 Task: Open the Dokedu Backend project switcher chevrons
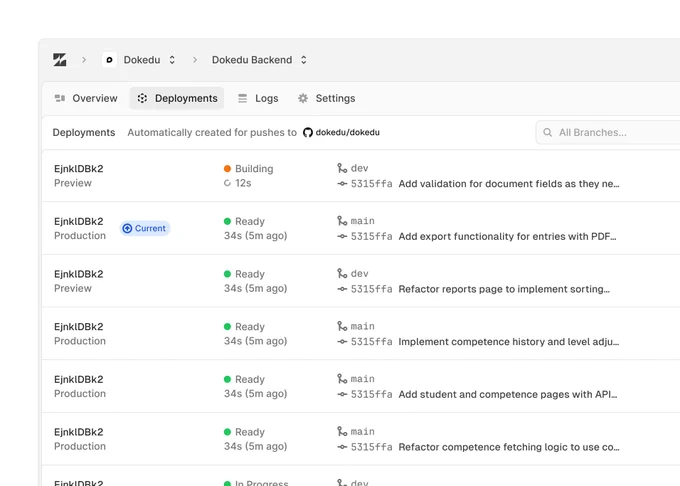[304, 60]
